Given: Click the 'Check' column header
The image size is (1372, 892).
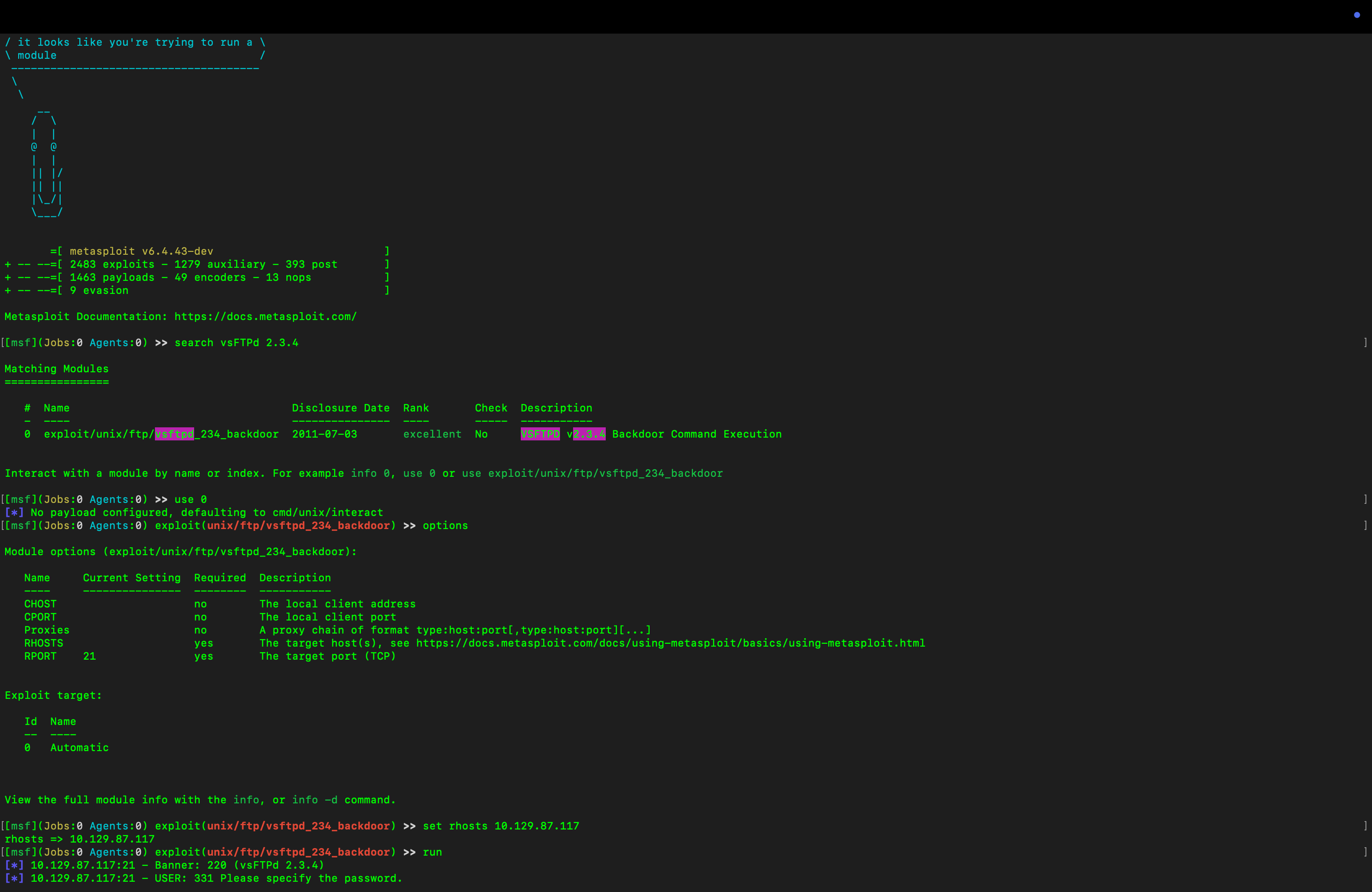Looking at the screenshot, I should (x=491, y=408).
